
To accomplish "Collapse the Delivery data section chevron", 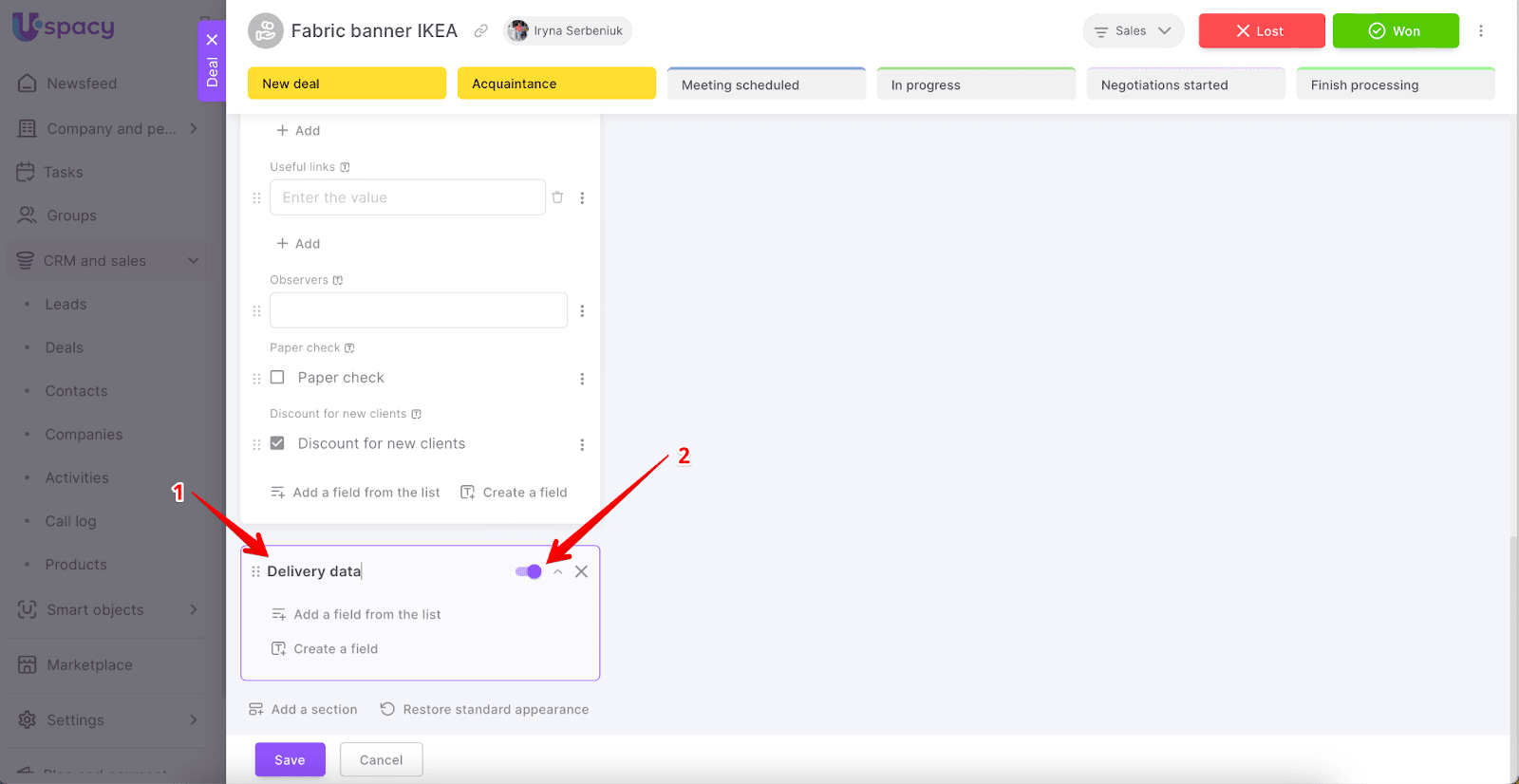I will pos(558,571).
